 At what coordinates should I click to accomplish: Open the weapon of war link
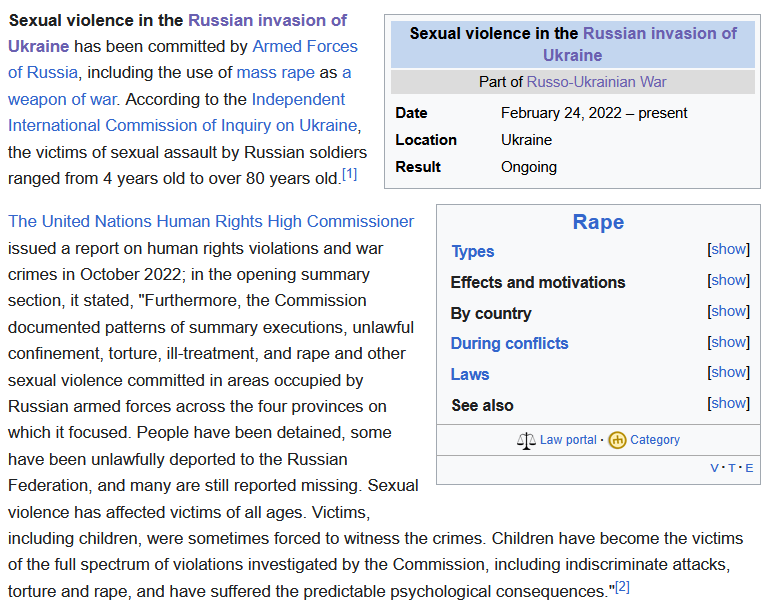pos(63,99)
